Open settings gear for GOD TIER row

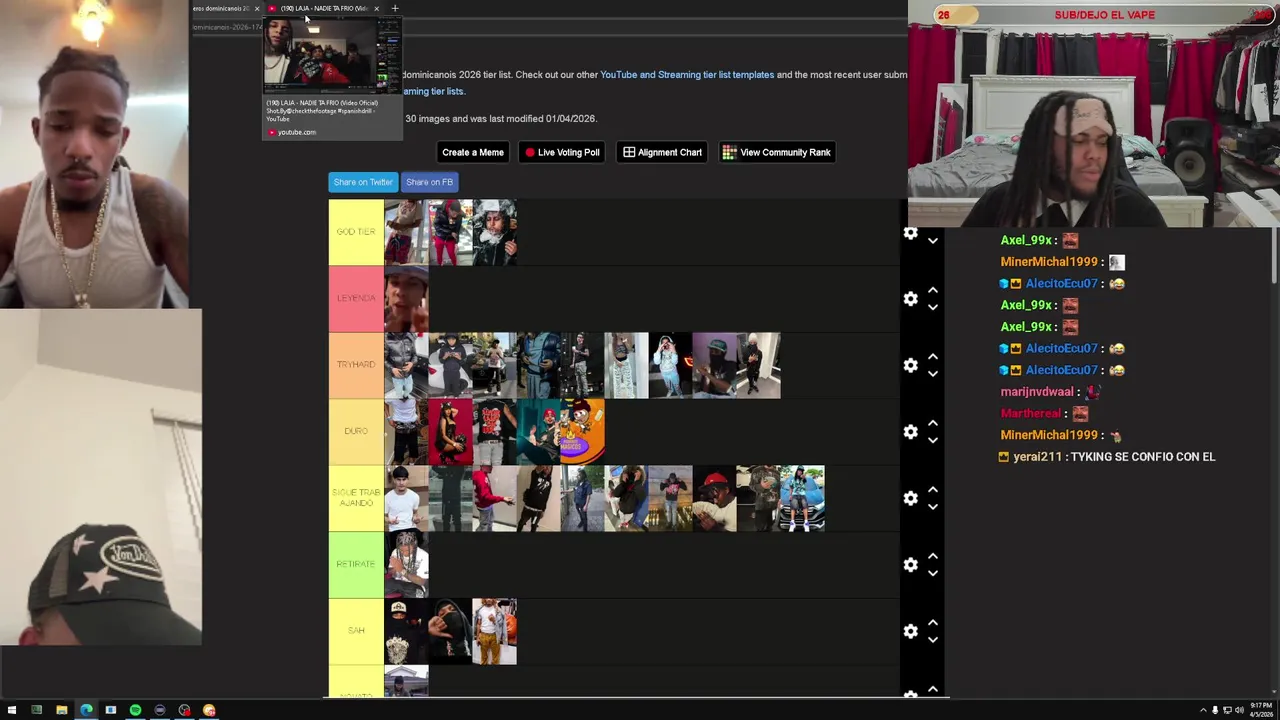910,233
